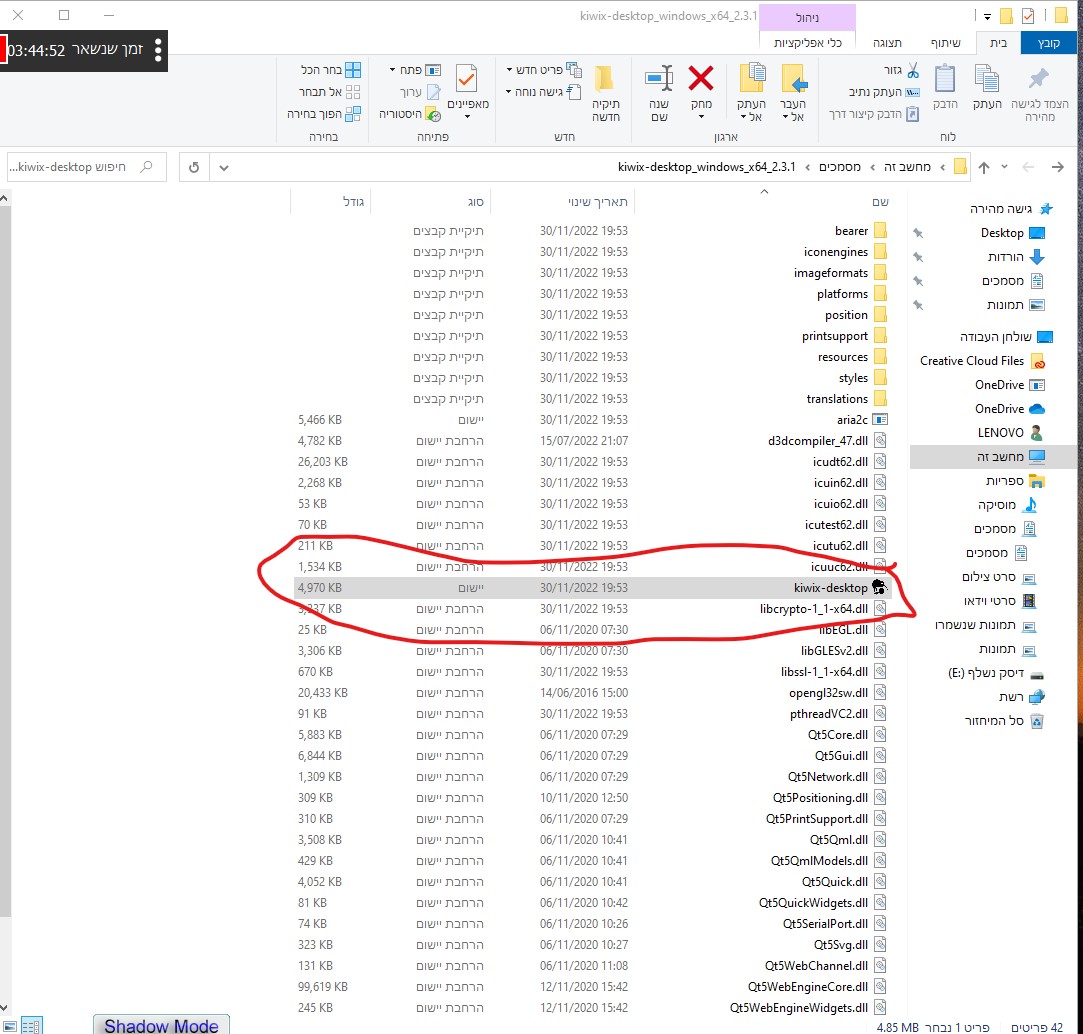1083x1034 pixels.
Task: Switch to the View (תצוגה) tab
Action: pos(887,43)
